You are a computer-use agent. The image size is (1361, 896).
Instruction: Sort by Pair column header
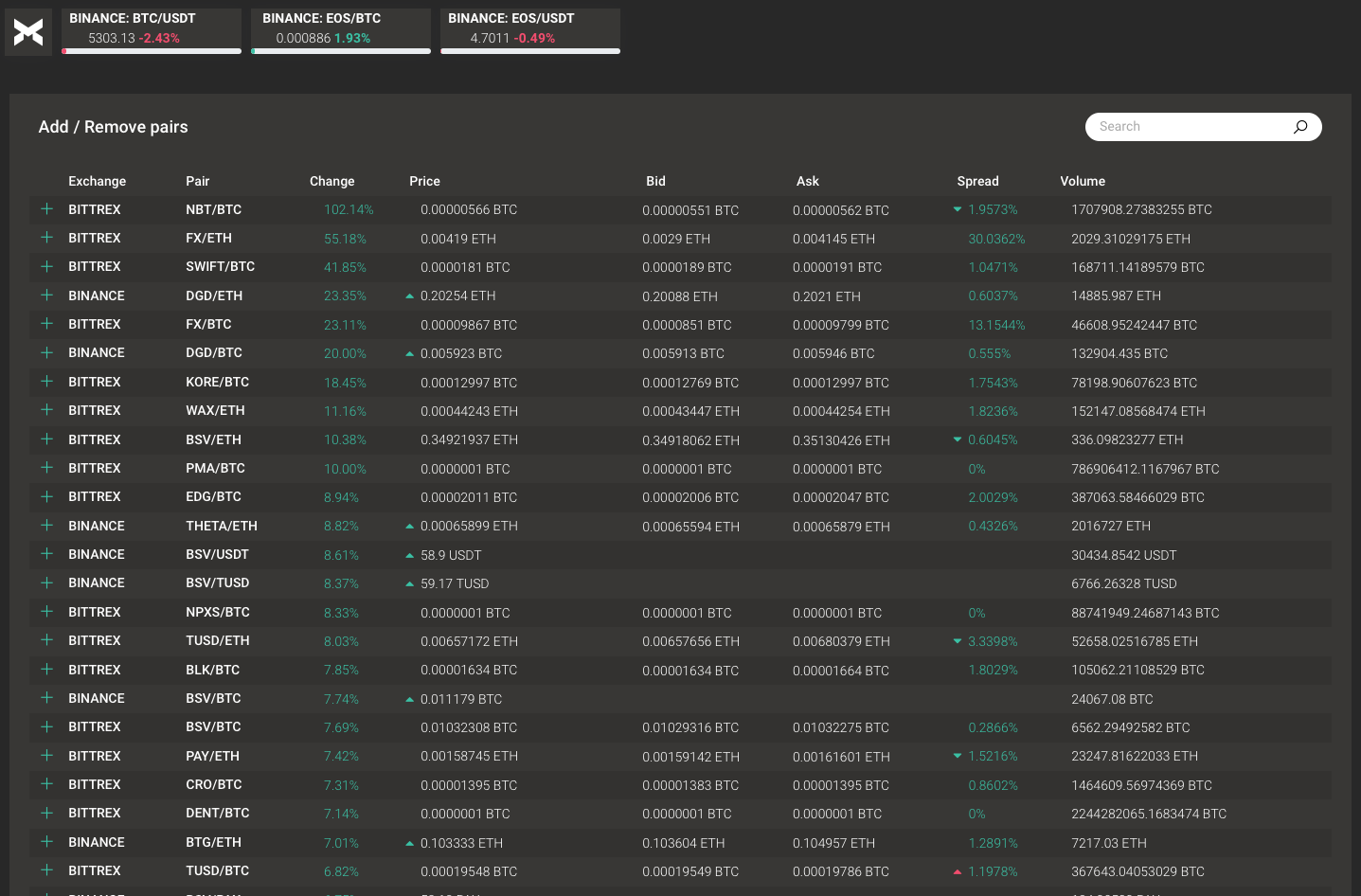[x=198, y=181]
